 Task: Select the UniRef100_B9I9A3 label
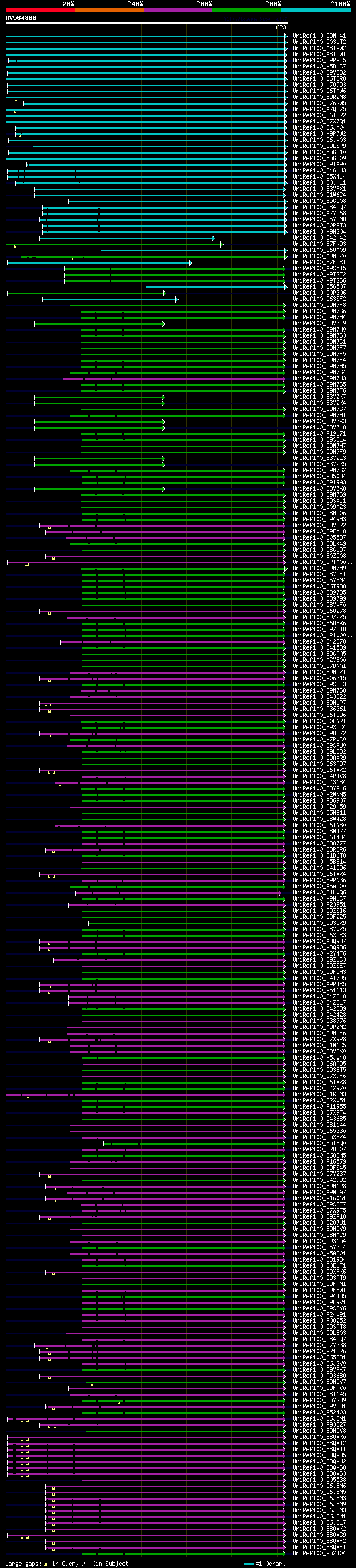click(319, 483)
